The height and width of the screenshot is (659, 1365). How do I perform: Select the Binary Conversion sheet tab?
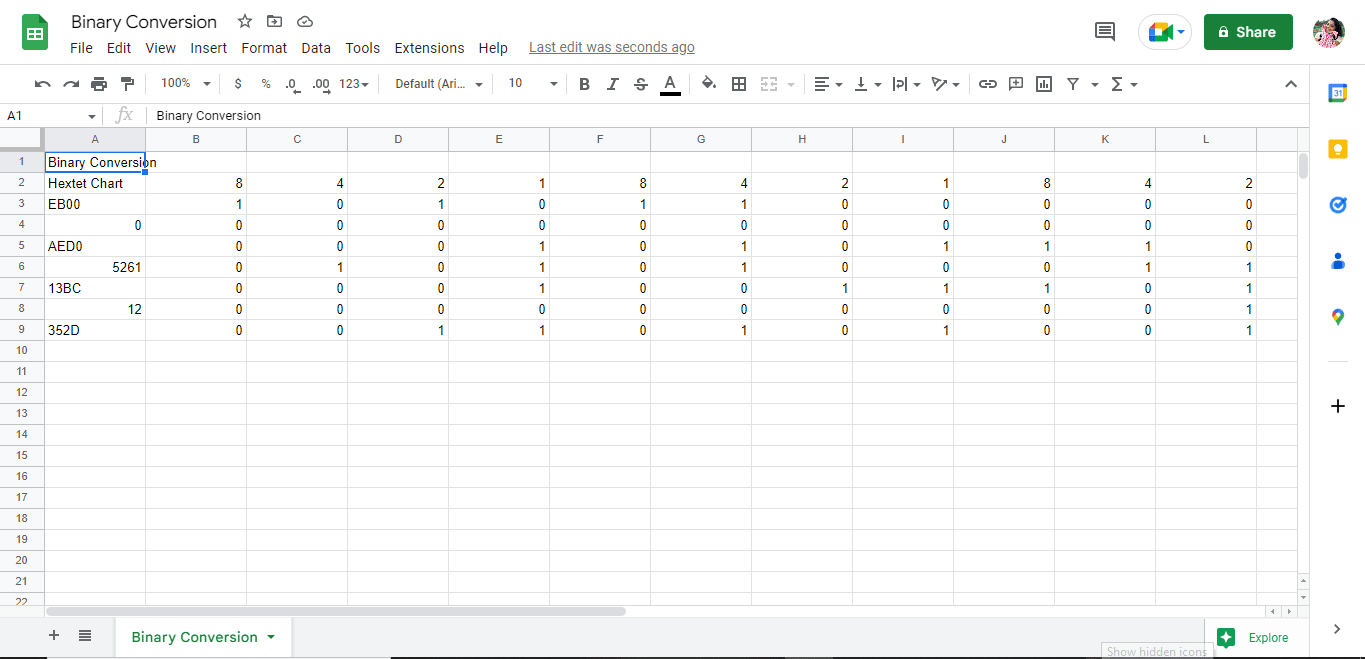click(x=203, y=637)
